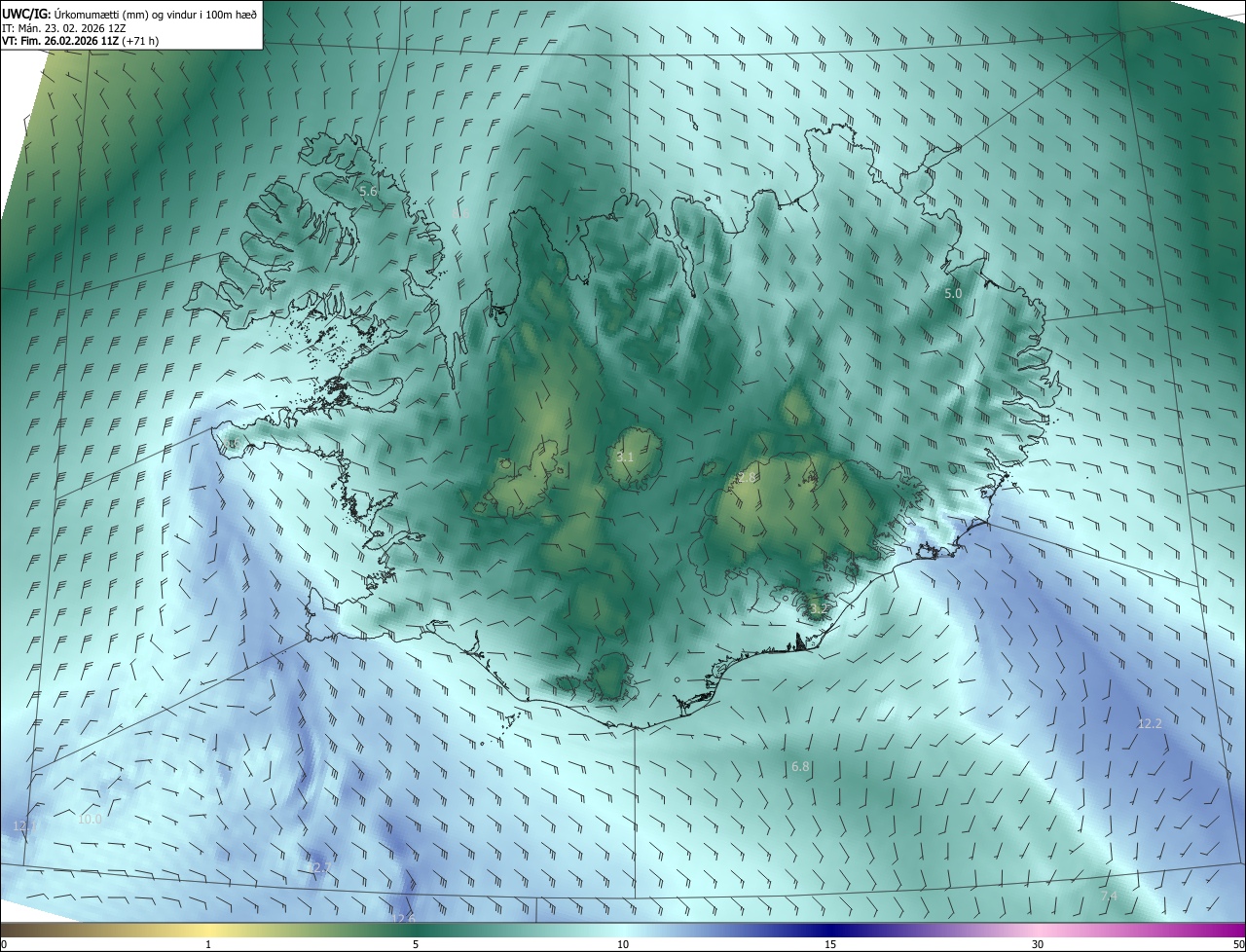
Task: Click the 2.8 value label on the large glacier
Action: pyautogui.click(x=747, y=477)
